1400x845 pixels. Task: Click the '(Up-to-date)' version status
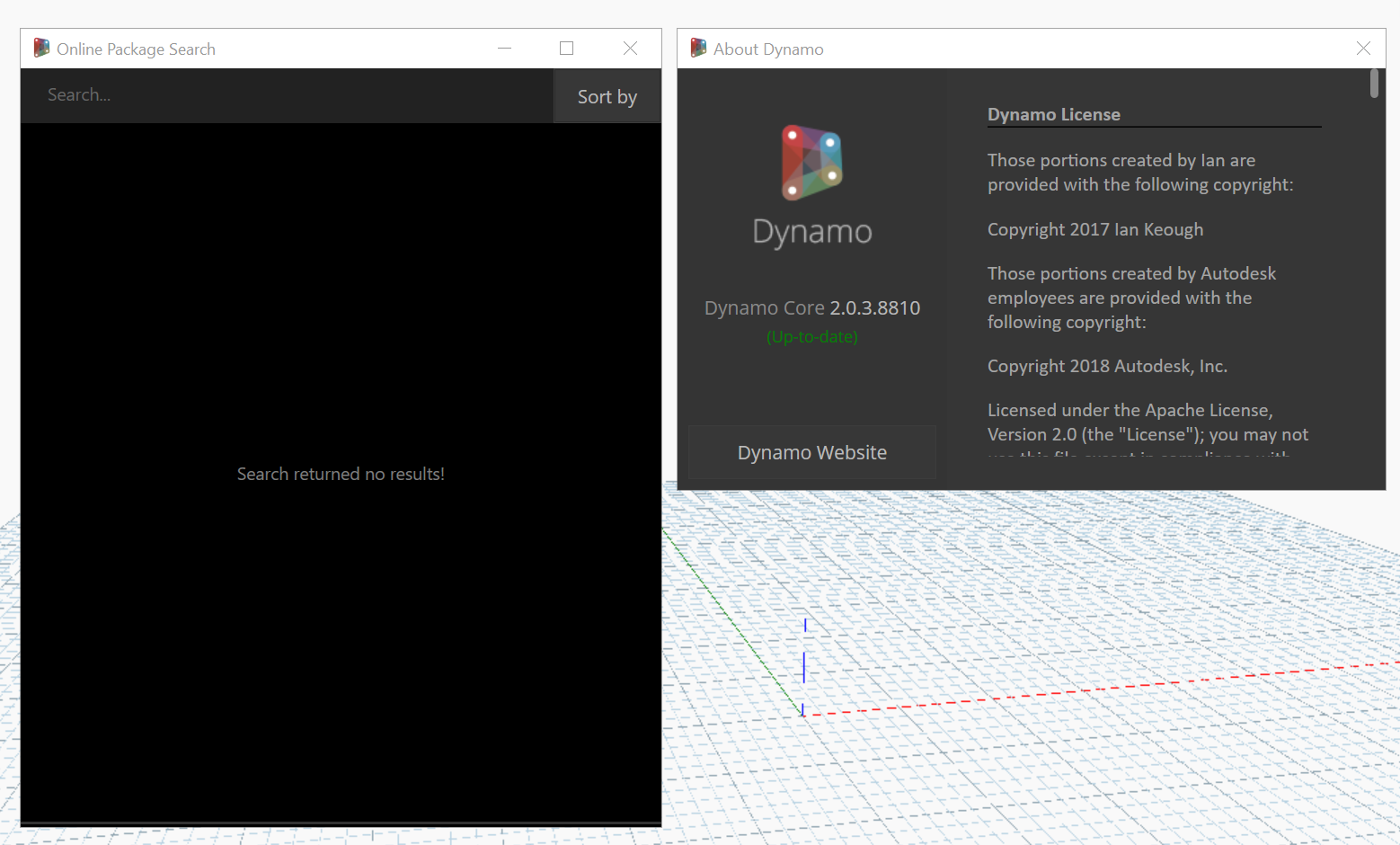(811, 336)
